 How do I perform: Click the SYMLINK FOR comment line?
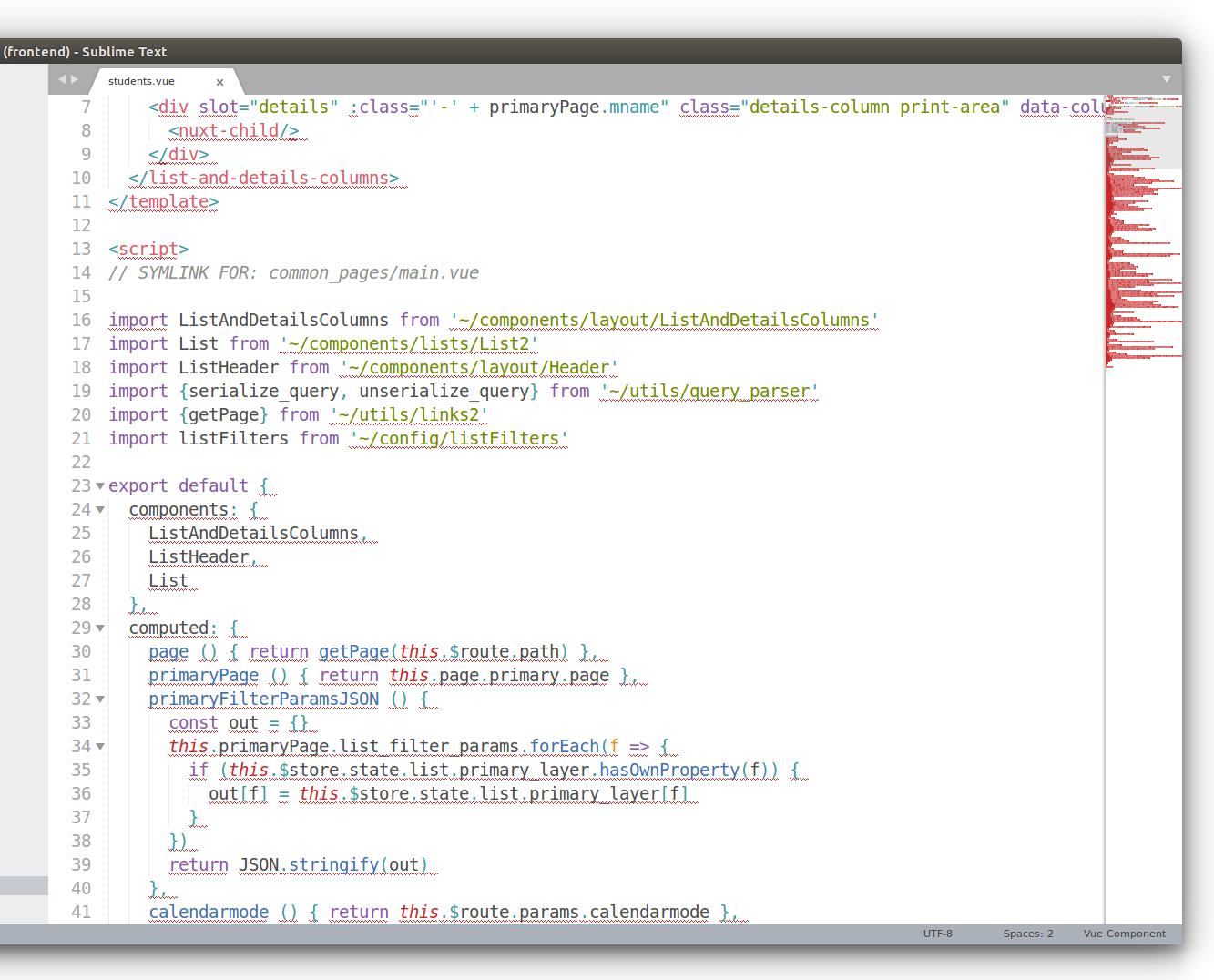[293, 273]
